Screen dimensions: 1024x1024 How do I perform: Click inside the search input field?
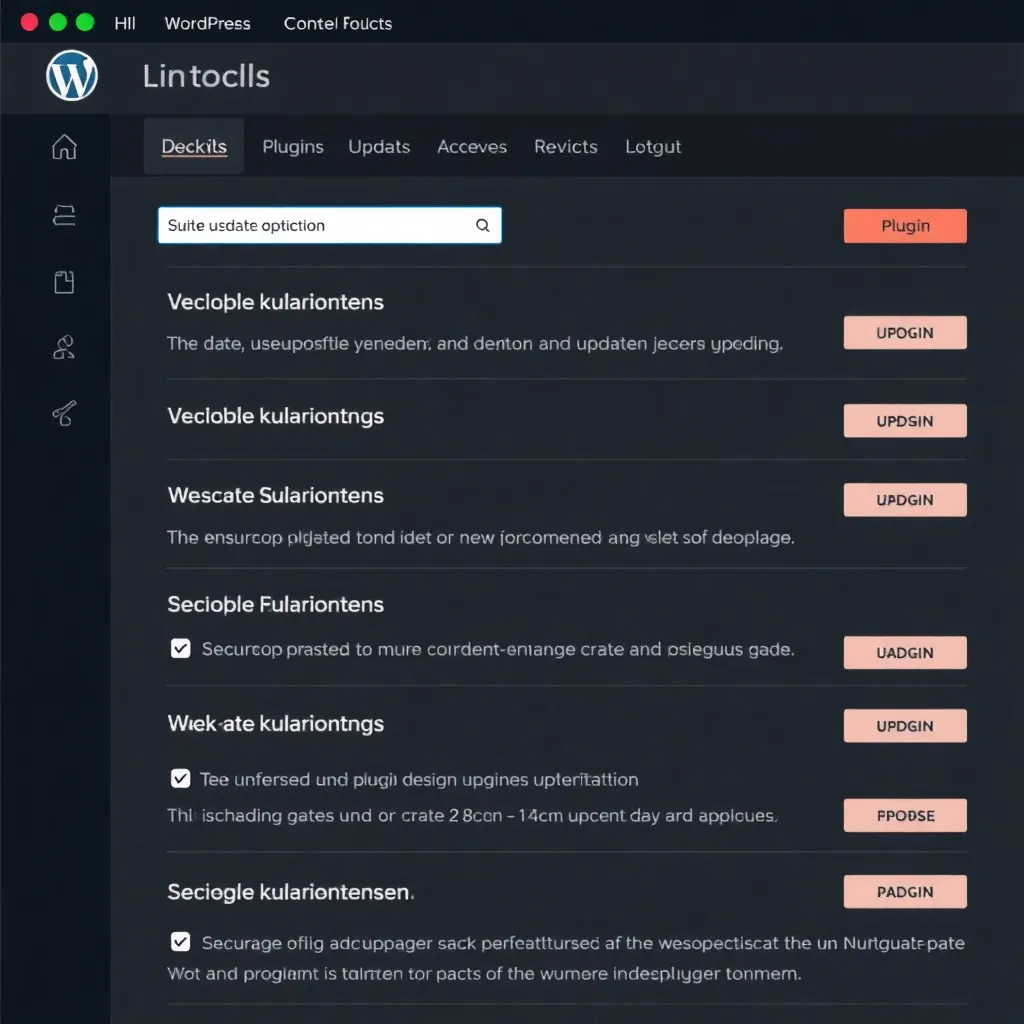tap(300, 225)
